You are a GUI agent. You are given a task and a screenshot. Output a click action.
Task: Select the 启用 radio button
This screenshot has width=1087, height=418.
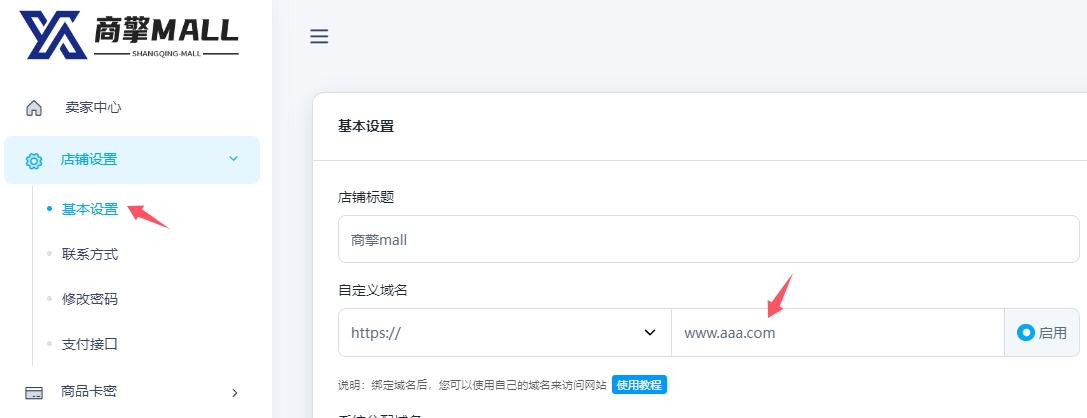click(x=1025, y=333)
